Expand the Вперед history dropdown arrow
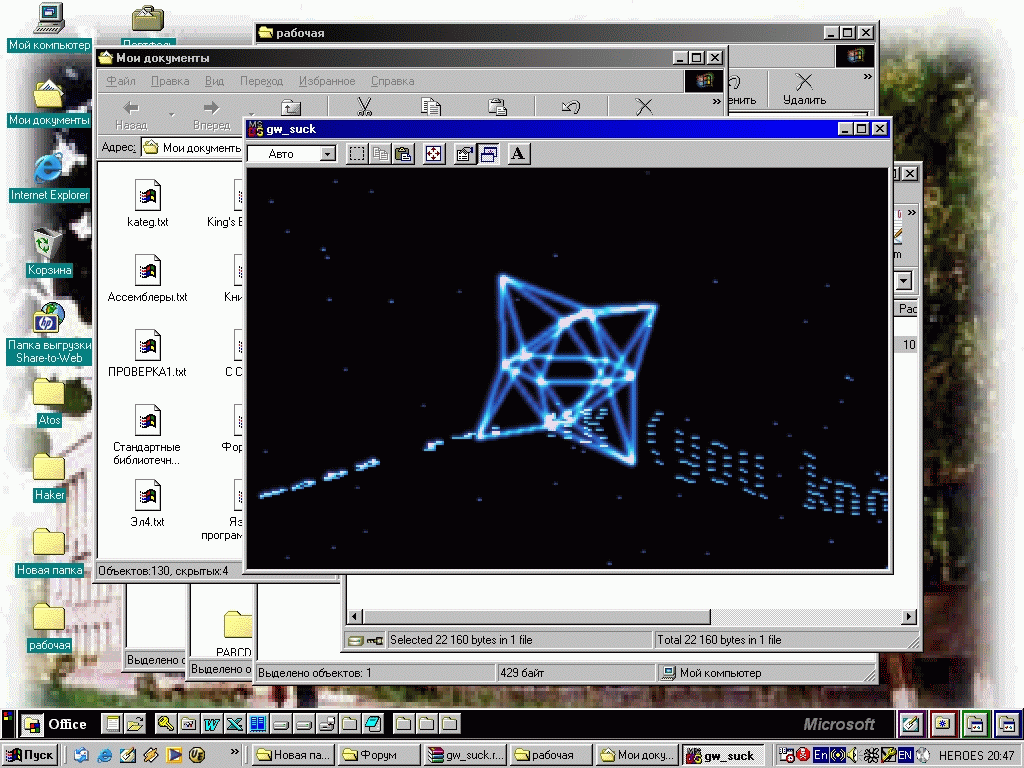 250,115
